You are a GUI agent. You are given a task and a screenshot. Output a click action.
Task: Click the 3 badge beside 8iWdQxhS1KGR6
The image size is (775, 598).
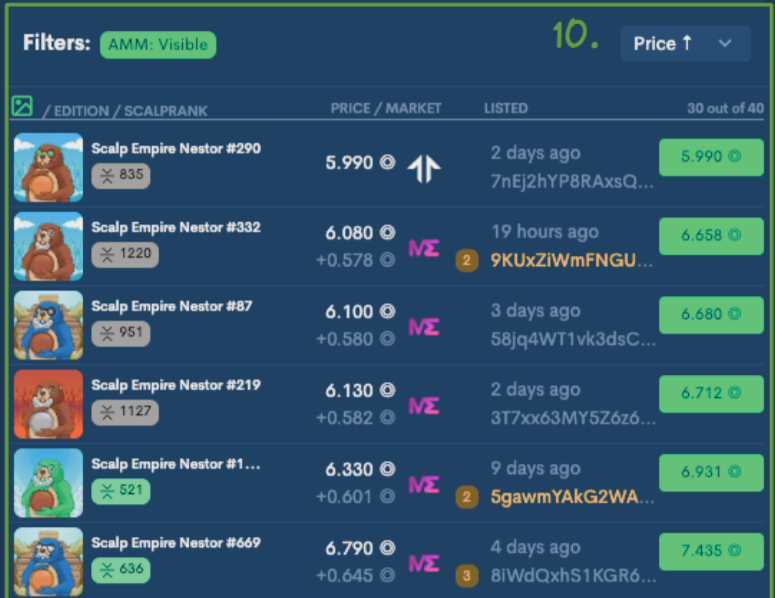pyautogui.click(x=467, y=576)
